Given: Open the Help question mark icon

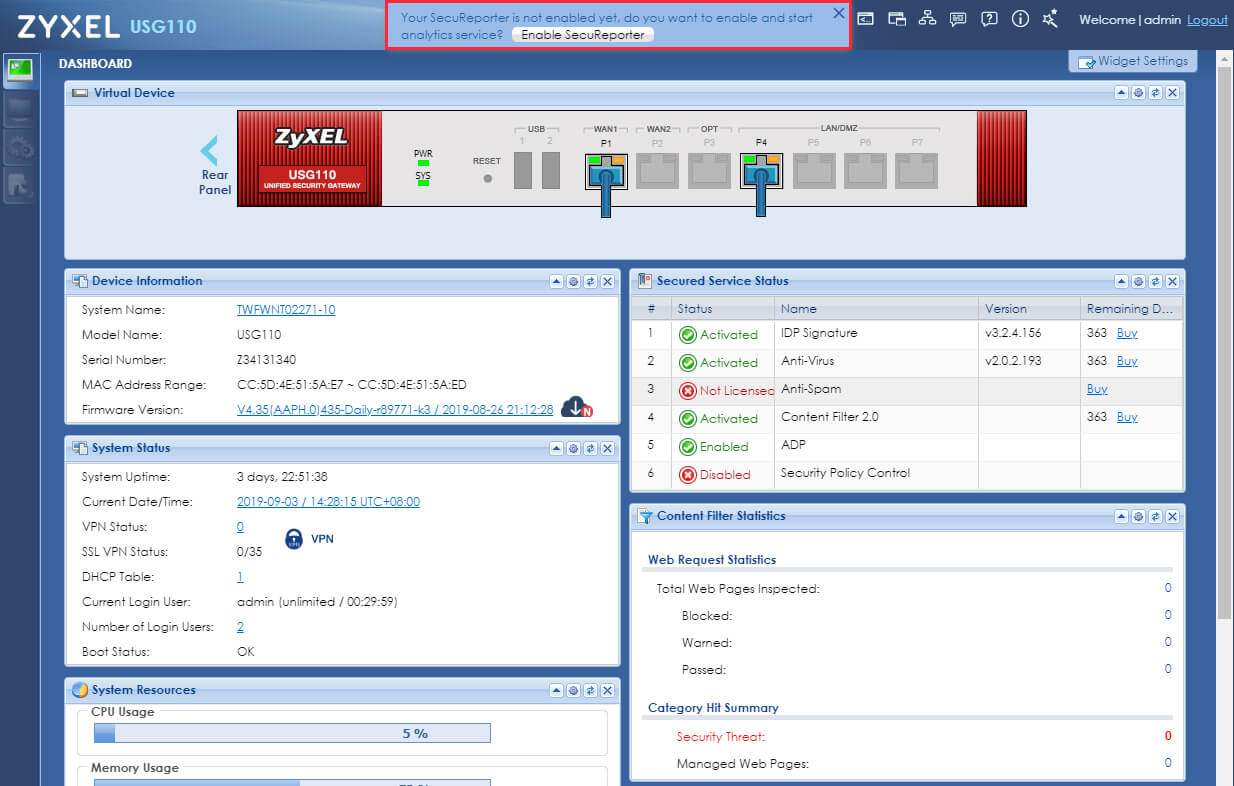Looking at the screenshot, I should tap(989, 19).
